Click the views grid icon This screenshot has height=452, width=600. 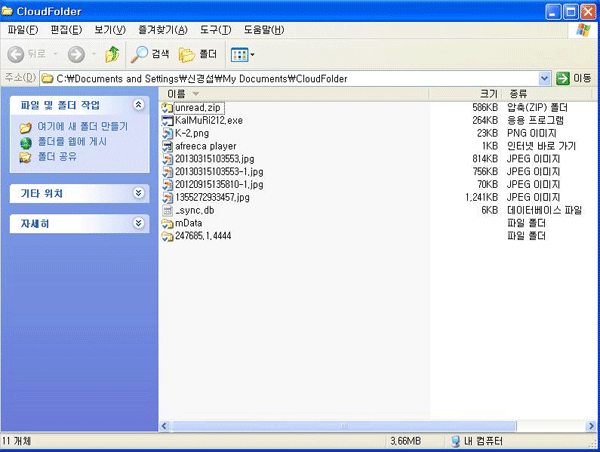tap(240, 55)
